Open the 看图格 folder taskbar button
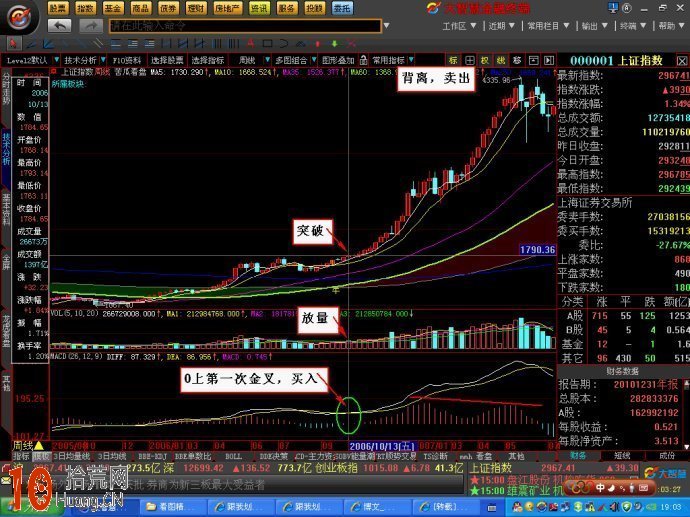The width and height of the screenshot is (690, 517). point(172,507)
